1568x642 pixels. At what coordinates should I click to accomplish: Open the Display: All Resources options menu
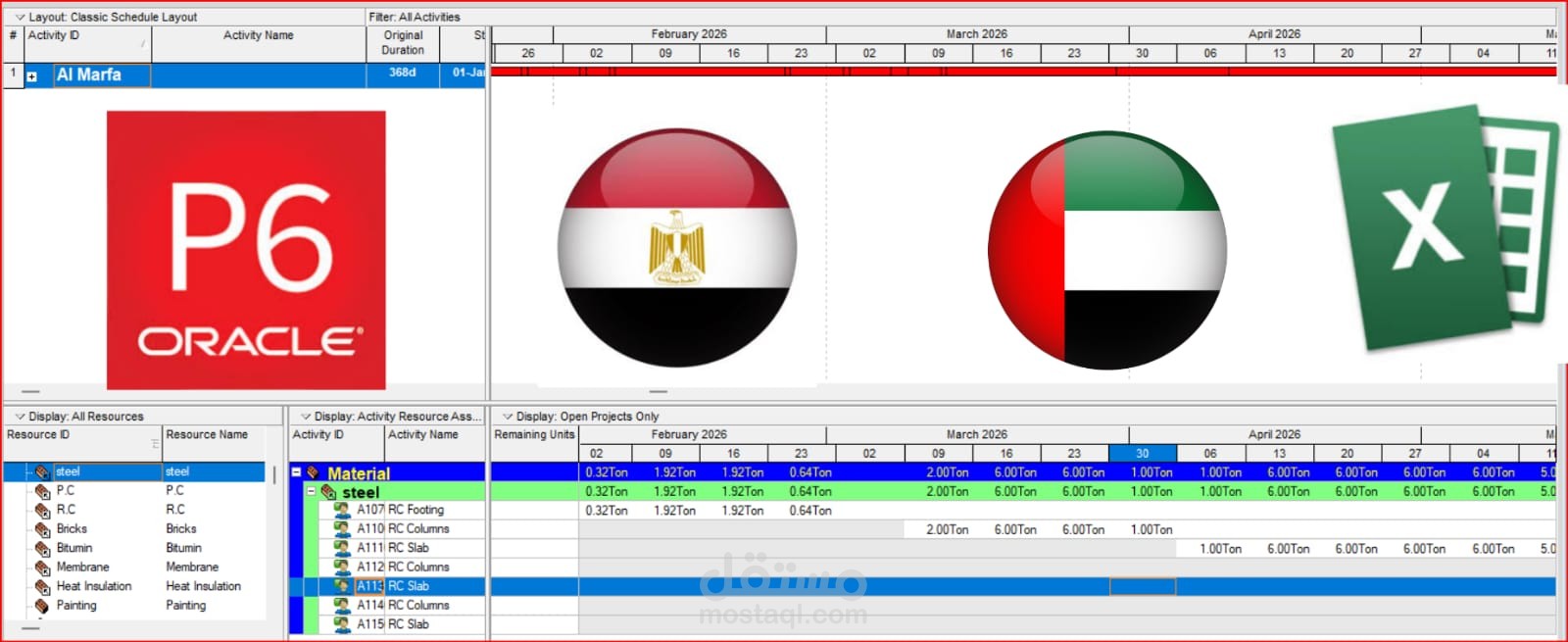coord(20,417)
